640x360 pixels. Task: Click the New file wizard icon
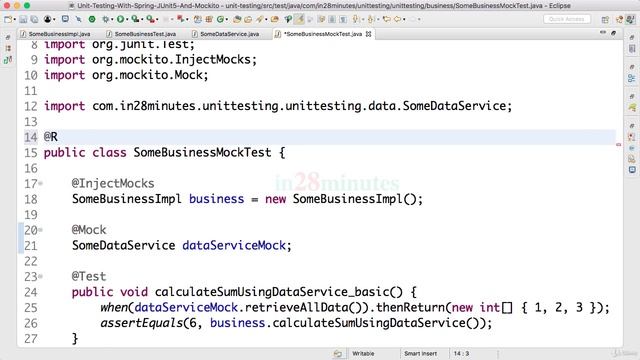pyautogui.click(x=8, y=19)
